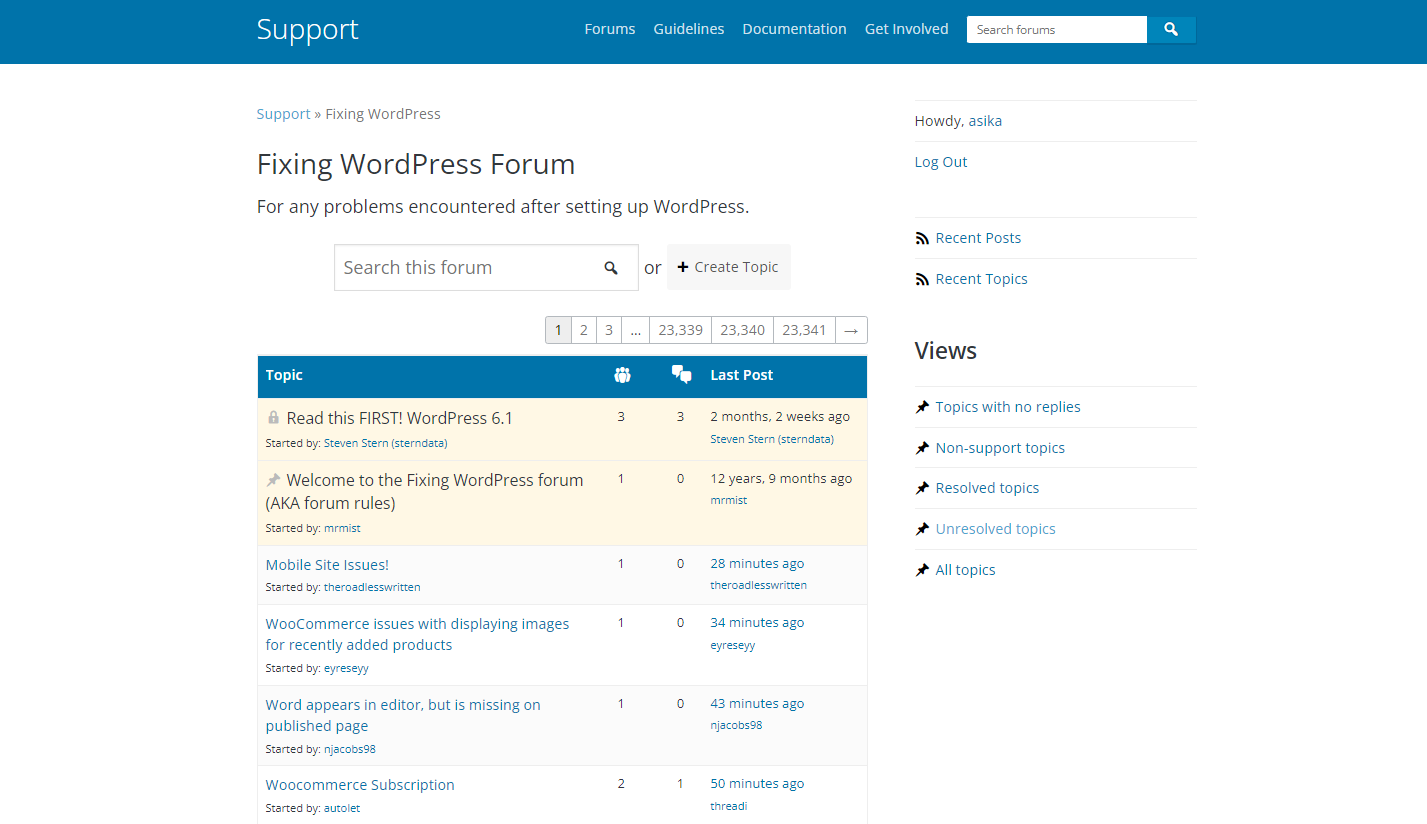This screenshot has height=824, width=1427.
Task: Click the replies speech-bubble icon in table header
Action: [682, 375]
